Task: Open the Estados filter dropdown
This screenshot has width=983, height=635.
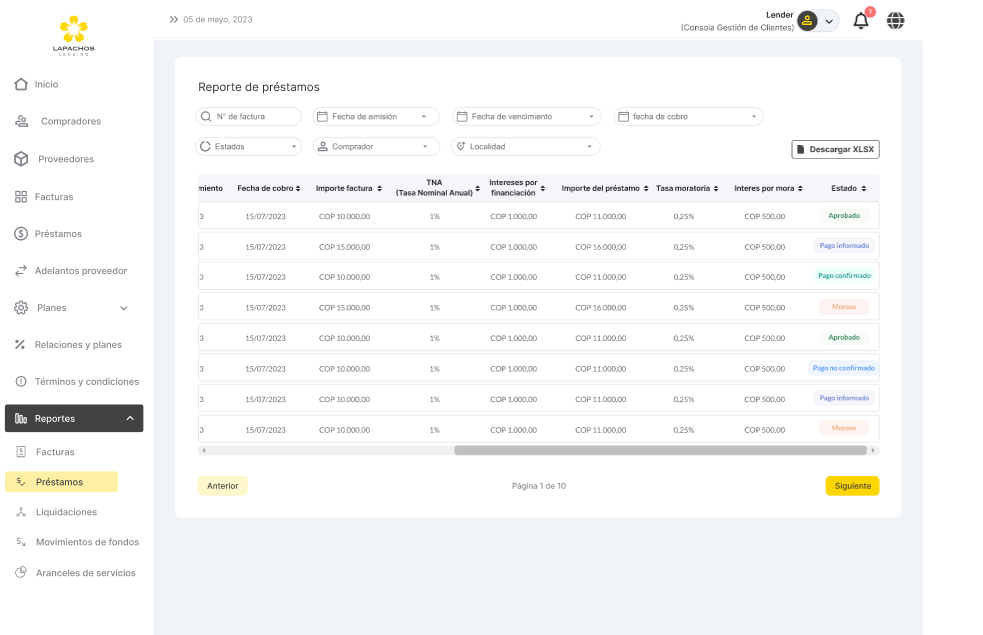Action: pyautogui.click(x=248, y=146)
